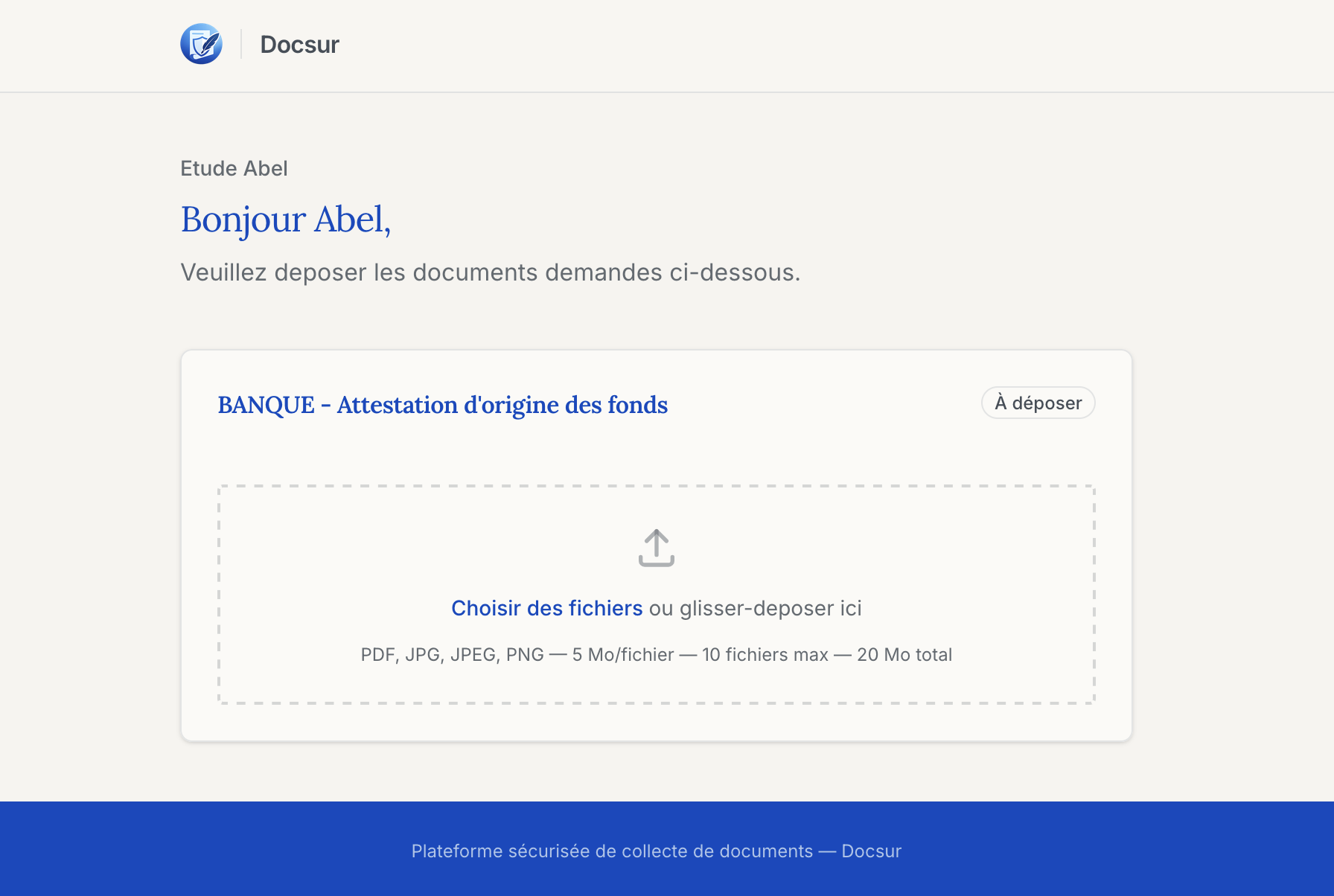Image resolution: width=1334 pixels, height=896 pixels.
Task: Toggle the document status pill to deposited
Action: click(x=1038, y=403)
